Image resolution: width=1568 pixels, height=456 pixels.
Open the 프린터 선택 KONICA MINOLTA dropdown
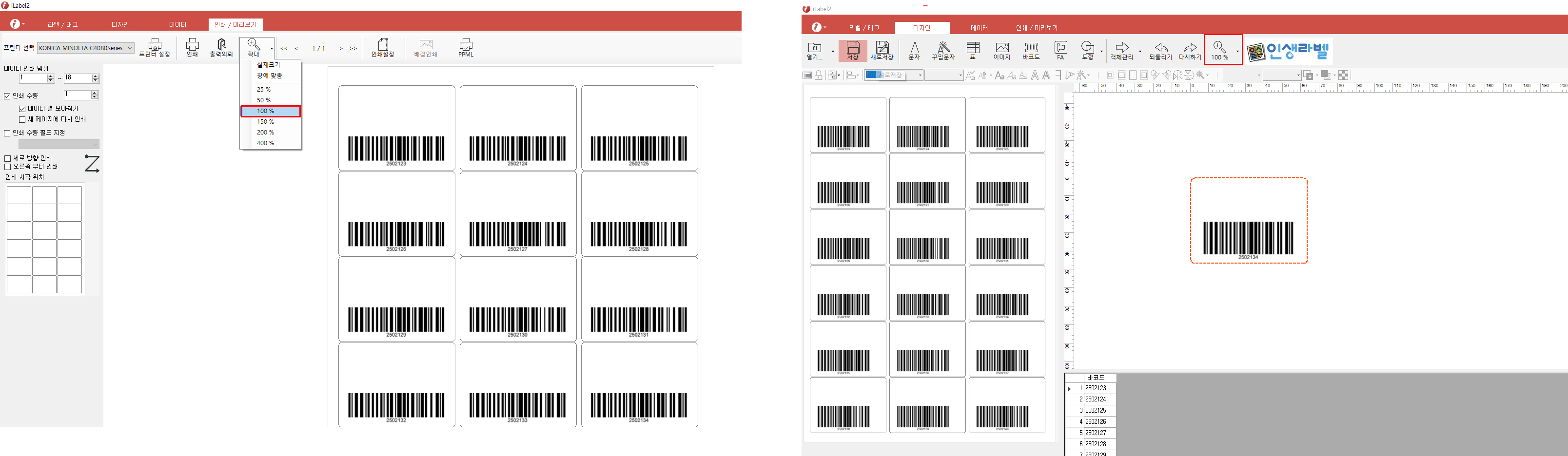(86, 48)
